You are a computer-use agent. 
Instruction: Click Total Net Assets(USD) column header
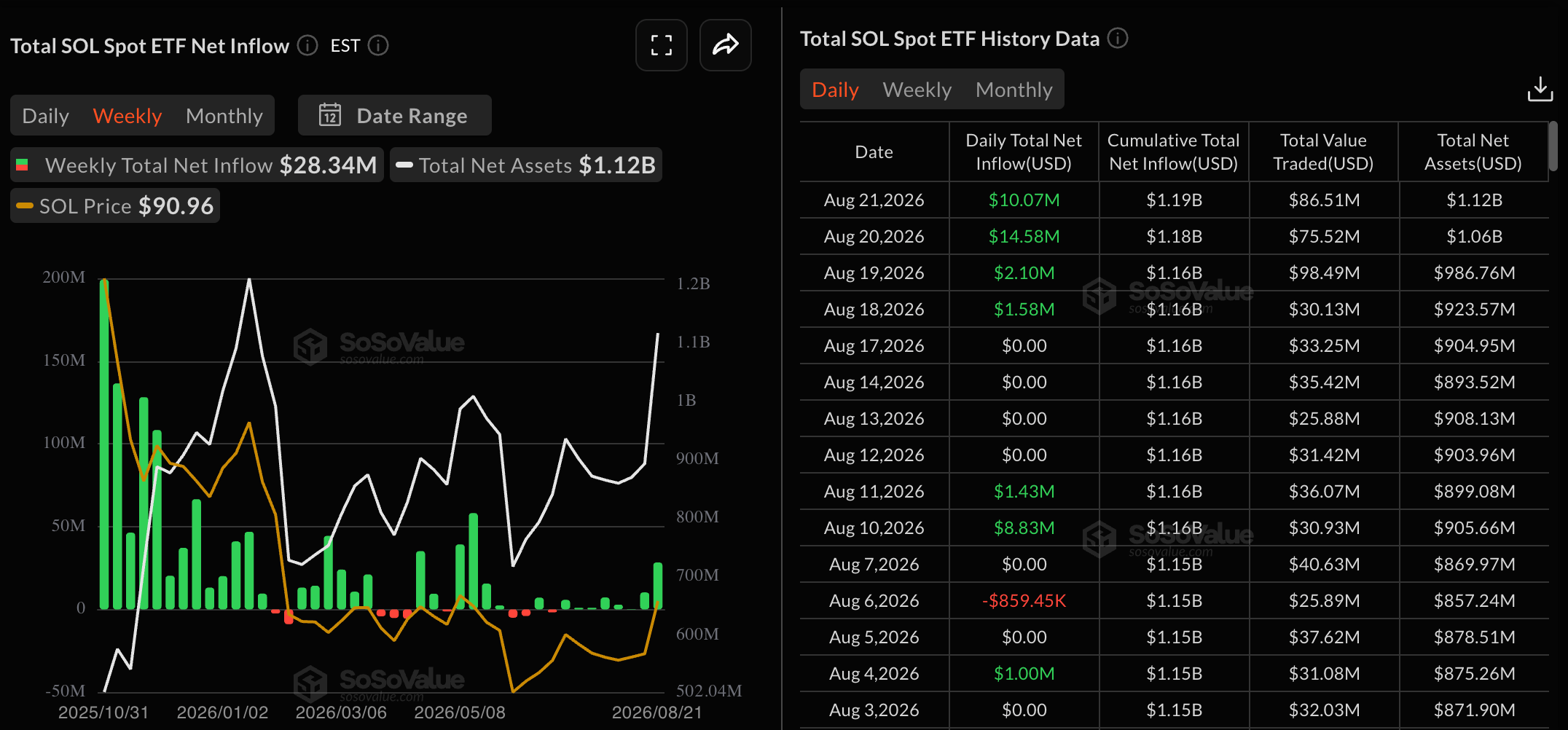click(x=1473, y=152)
